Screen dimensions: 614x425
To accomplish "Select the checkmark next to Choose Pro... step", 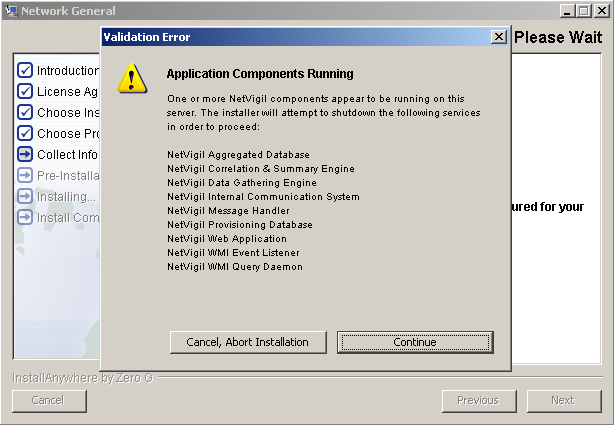I will pos(25,134).
